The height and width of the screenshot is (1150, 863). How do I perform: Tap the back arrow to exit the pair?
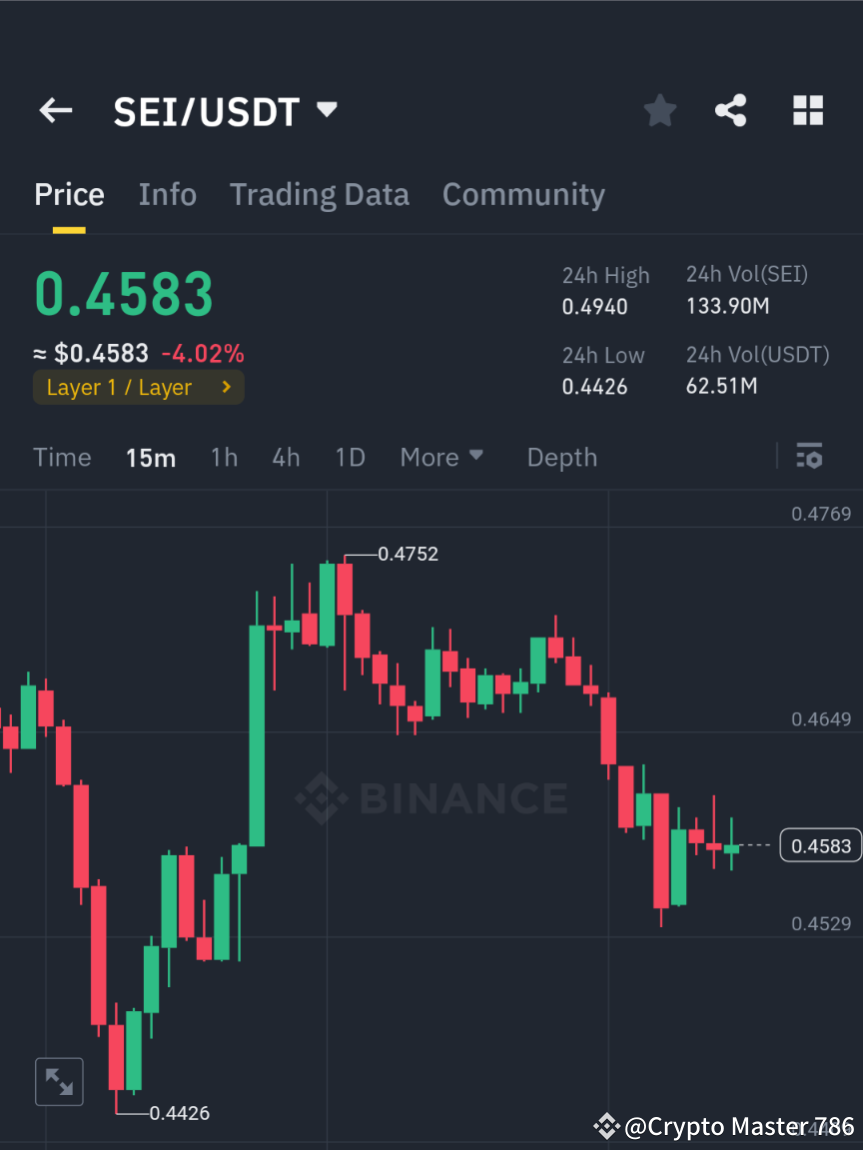55,111
